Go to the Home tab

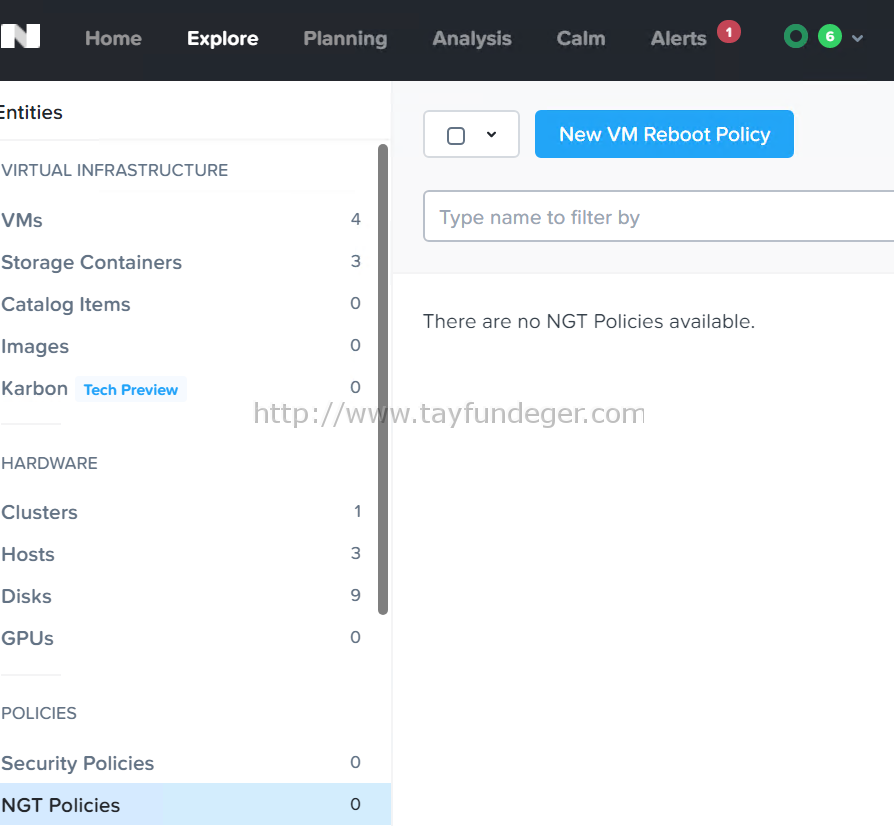(113, 38)
